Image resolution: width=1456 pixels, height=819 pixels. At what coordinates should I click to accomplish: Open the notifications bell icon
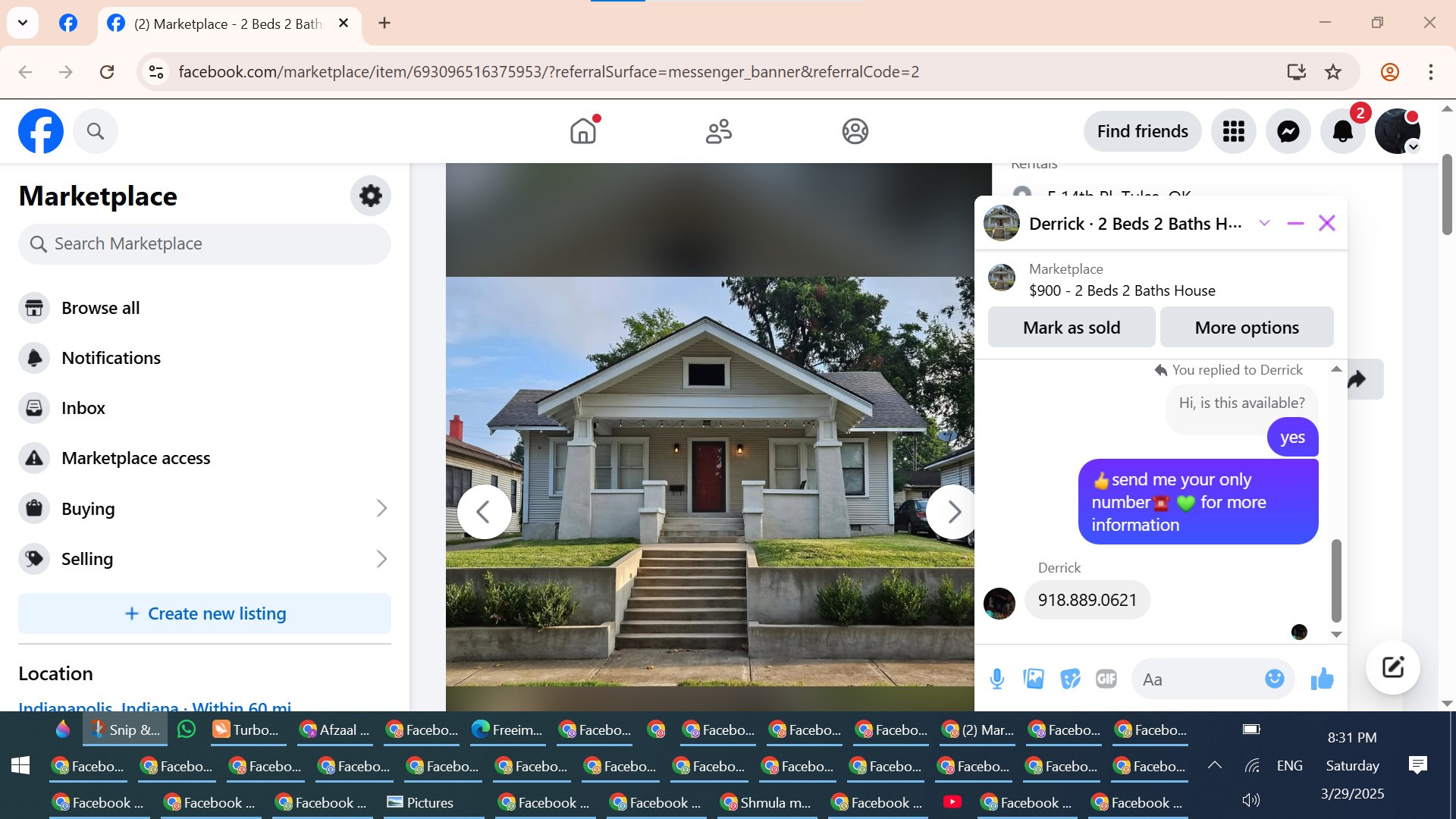(1342, 131)
